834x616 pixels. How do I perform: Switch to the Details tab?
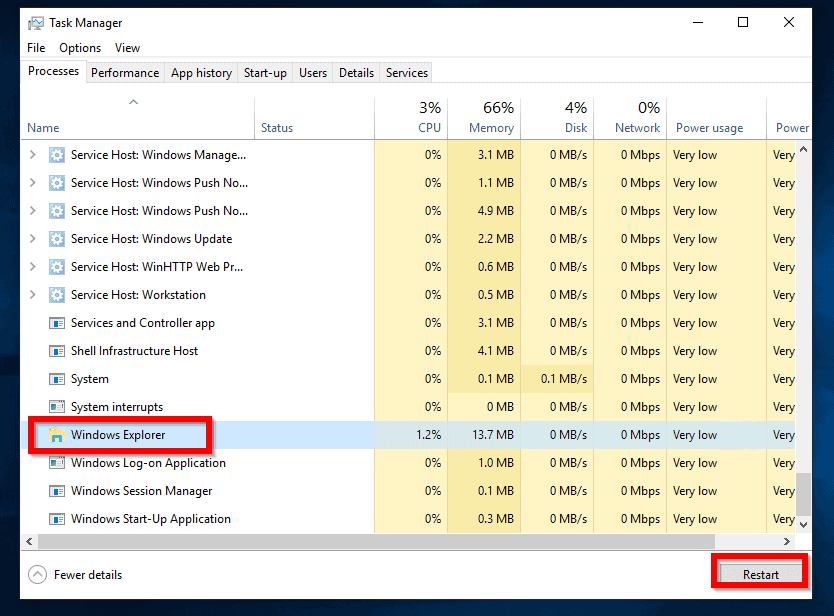tap(356, 73)
